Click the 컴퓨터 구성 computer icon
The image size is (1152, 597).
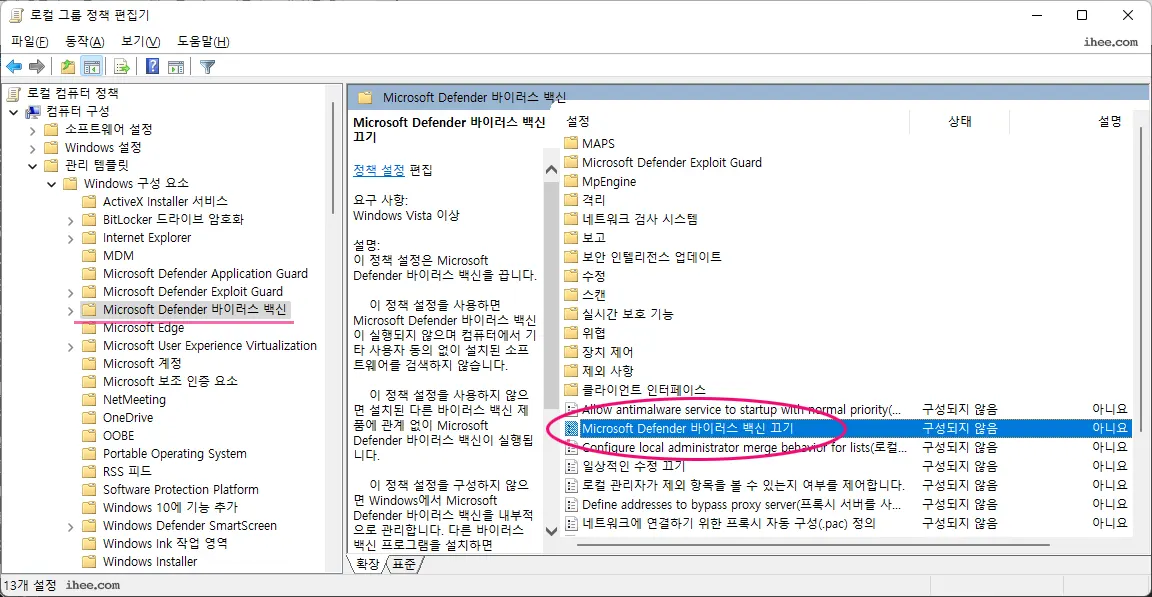(x=32, y=112)
